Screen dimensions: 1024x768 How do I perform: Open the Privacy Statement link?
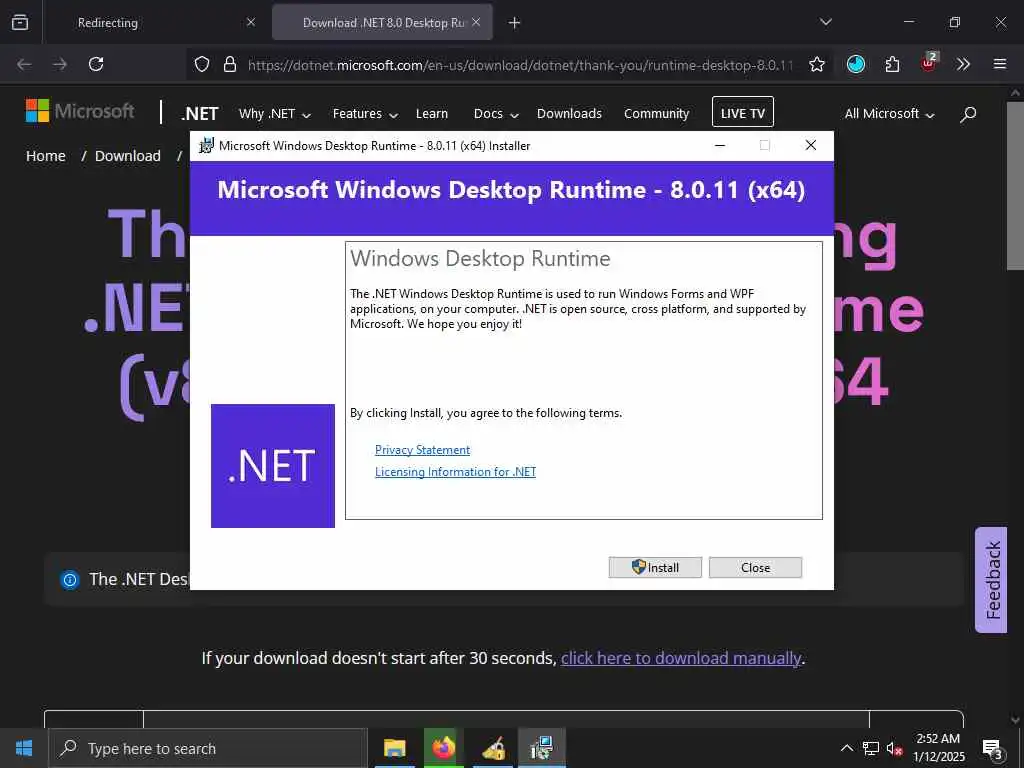point(423,450)
